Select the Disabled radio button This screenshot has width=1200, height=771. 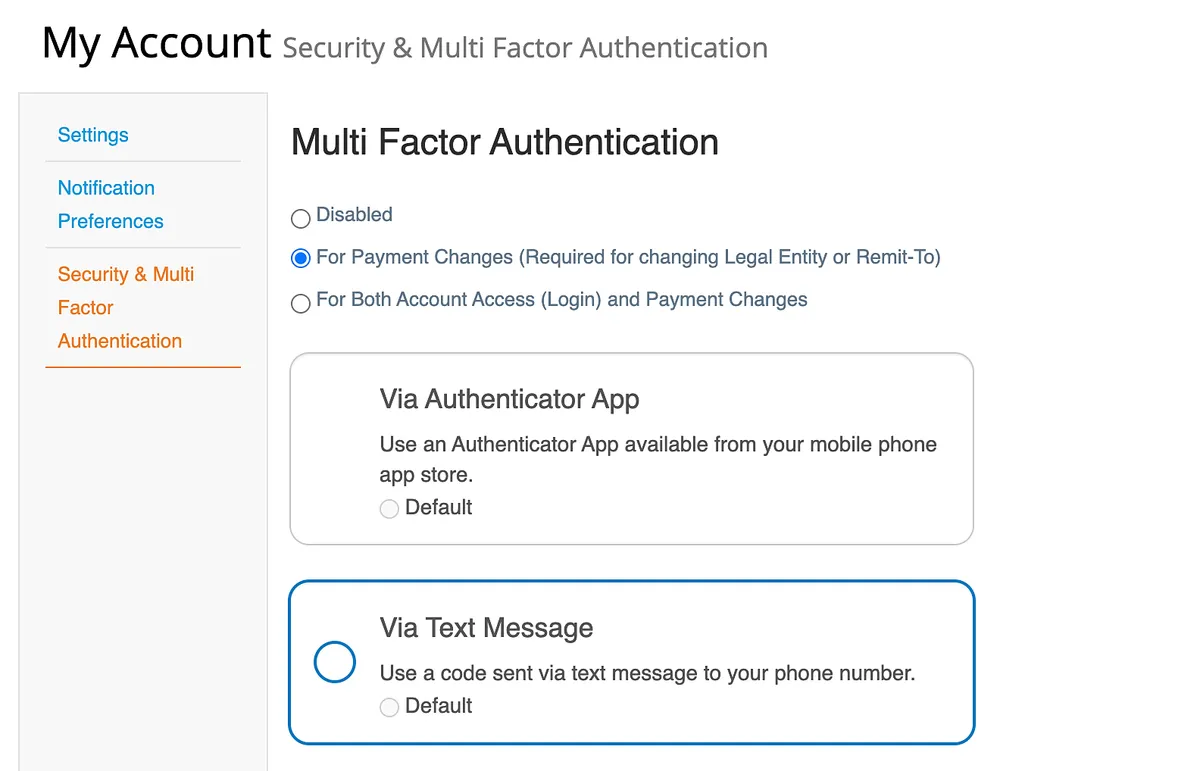point(300,218)
